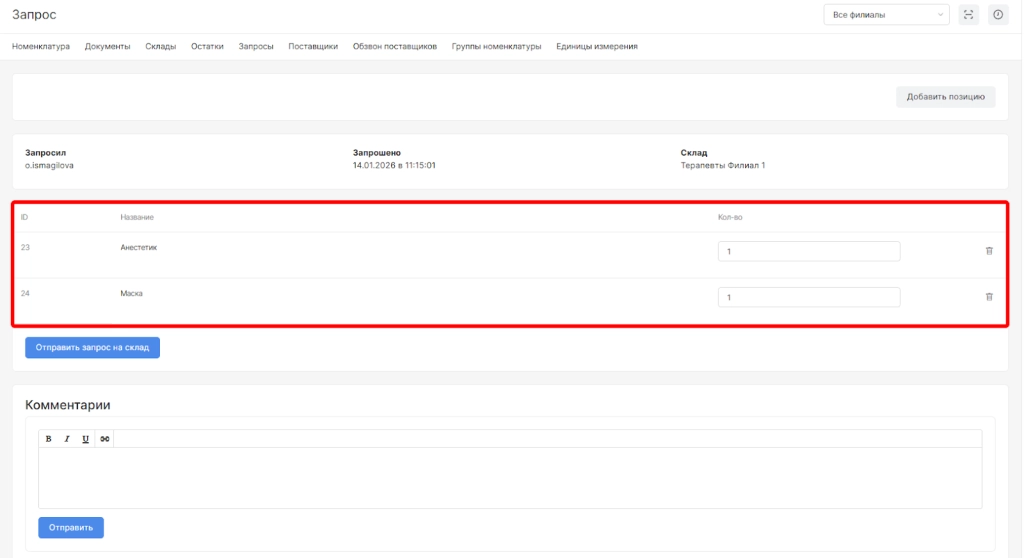Open the history clock icon
The image size is (1024, 558).
click(x=998, y=14)
